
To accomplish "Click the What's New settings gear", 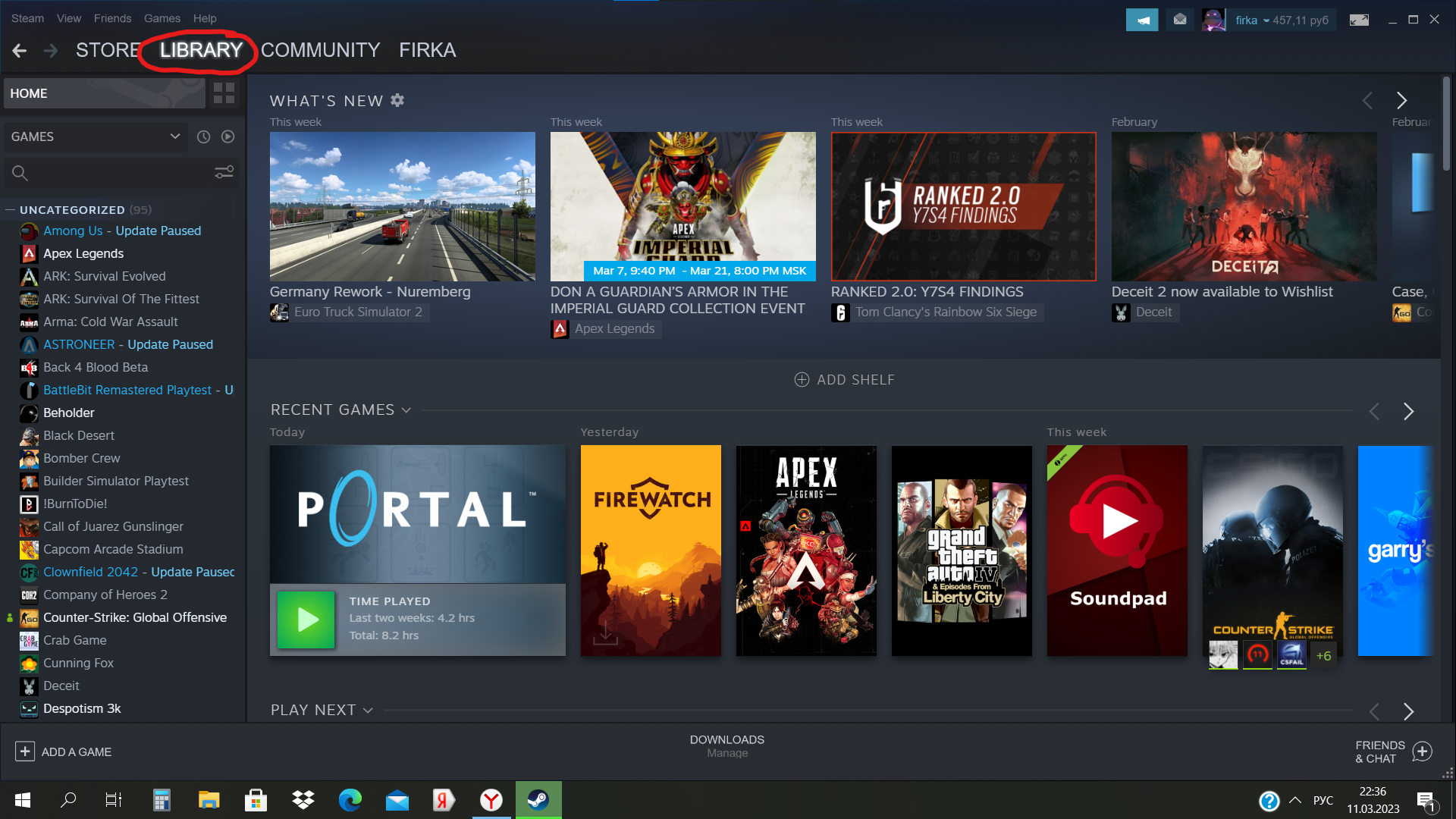I will [x=397, y=100].
